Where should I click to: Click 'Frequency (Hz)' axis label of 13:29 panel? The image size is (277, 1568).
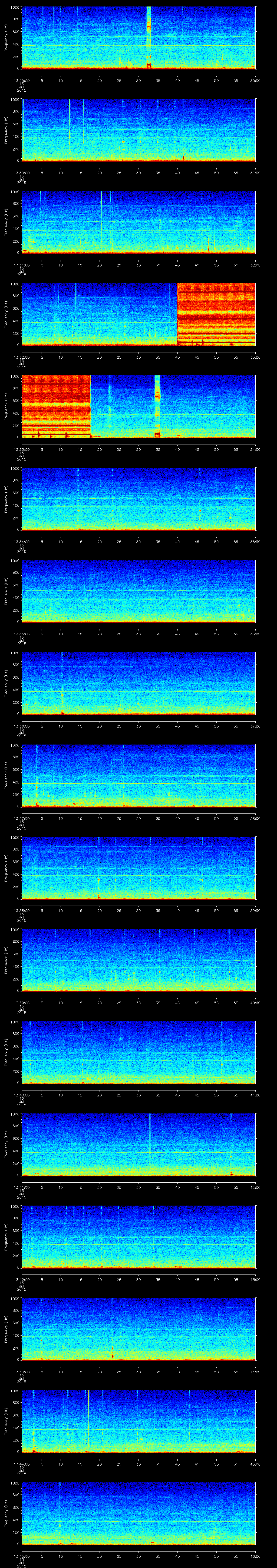tap(6, 38)
